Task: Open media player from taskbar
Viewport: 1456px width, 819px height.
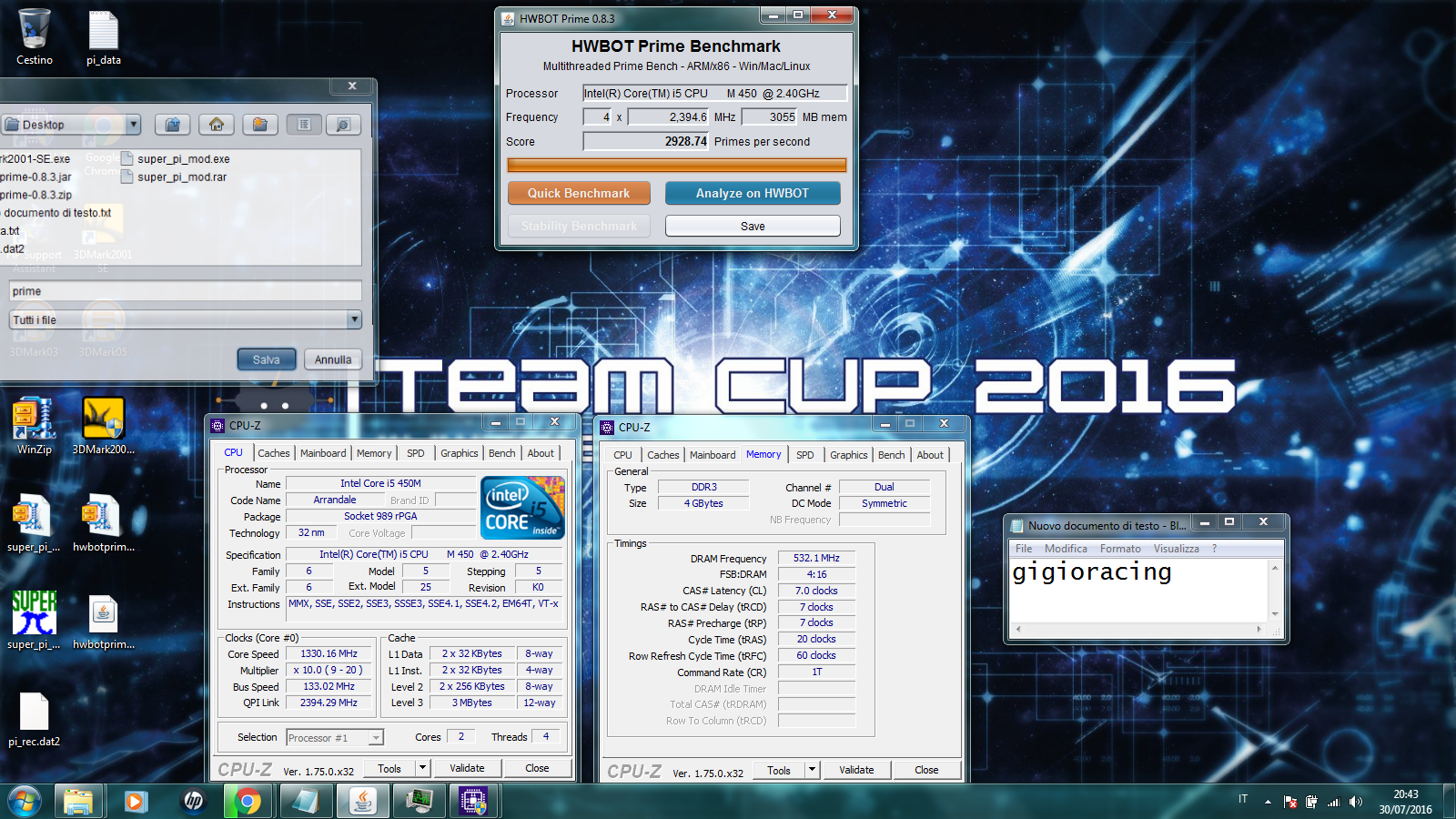Action: pyautogui.click(x=136, y=801)
